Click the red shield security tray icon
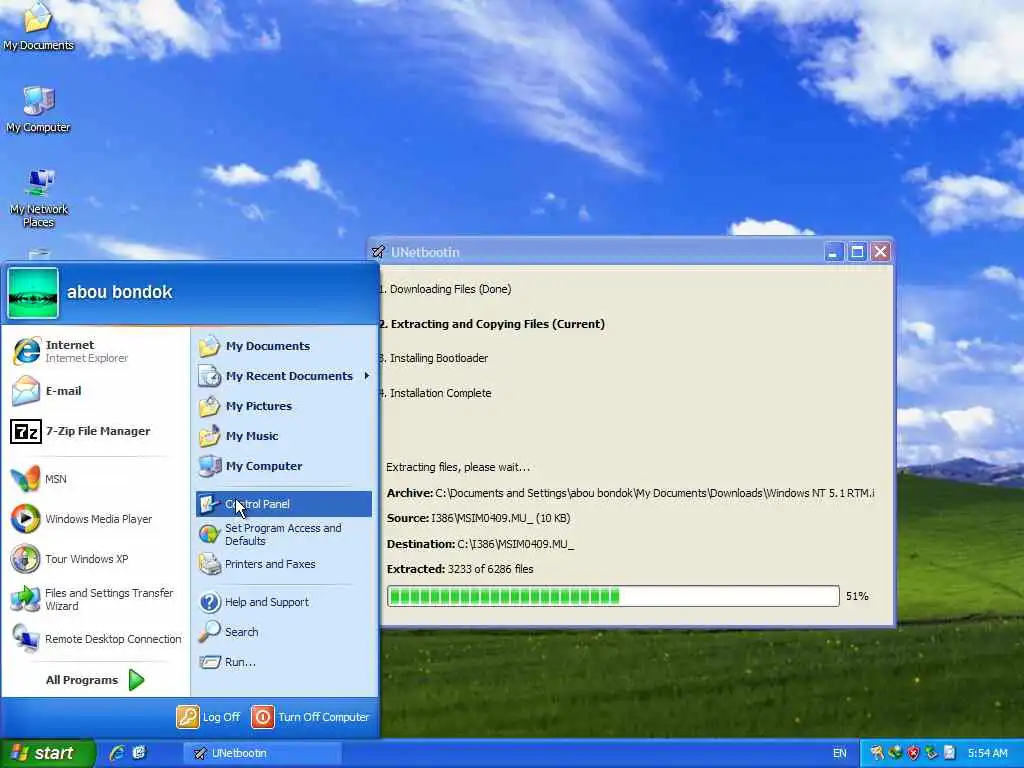 913,753
